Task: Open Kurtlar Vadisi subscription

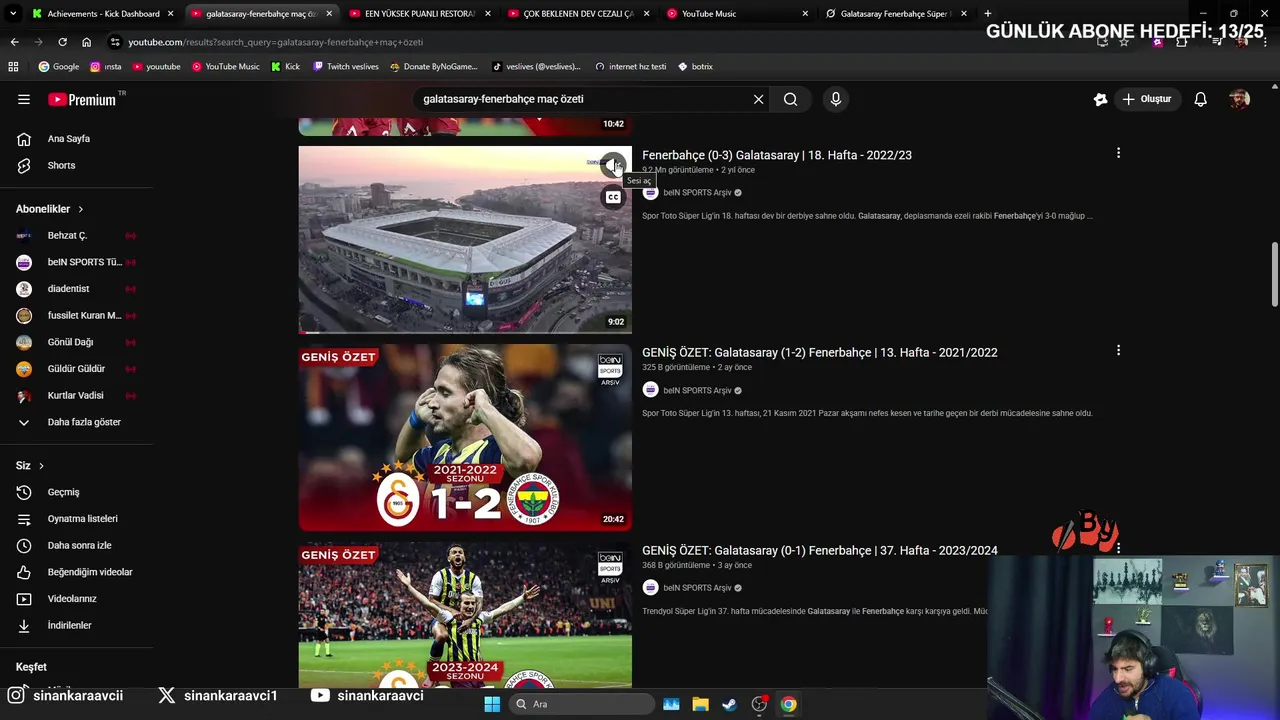Action: pos(78,395)
